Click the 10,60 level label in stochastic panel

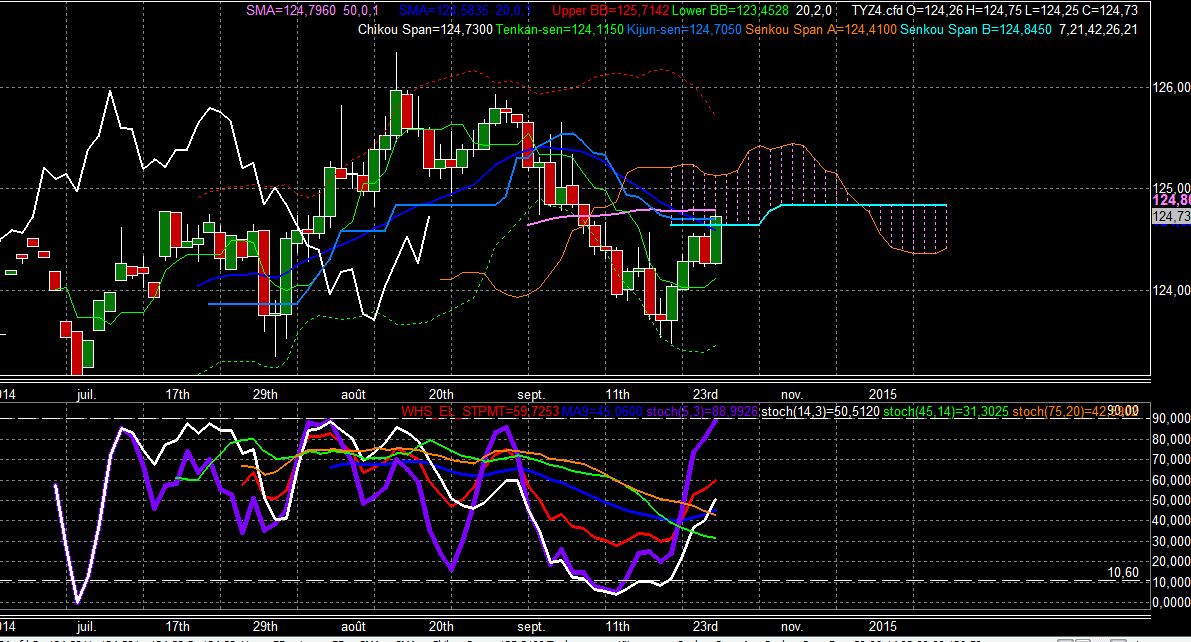point(1123,572)
